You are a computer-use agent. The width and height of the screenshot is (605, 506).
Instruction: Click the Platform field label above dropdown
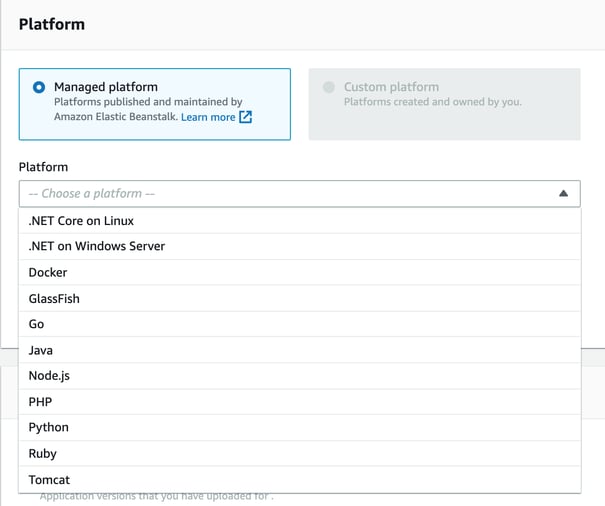pos(43,167)
